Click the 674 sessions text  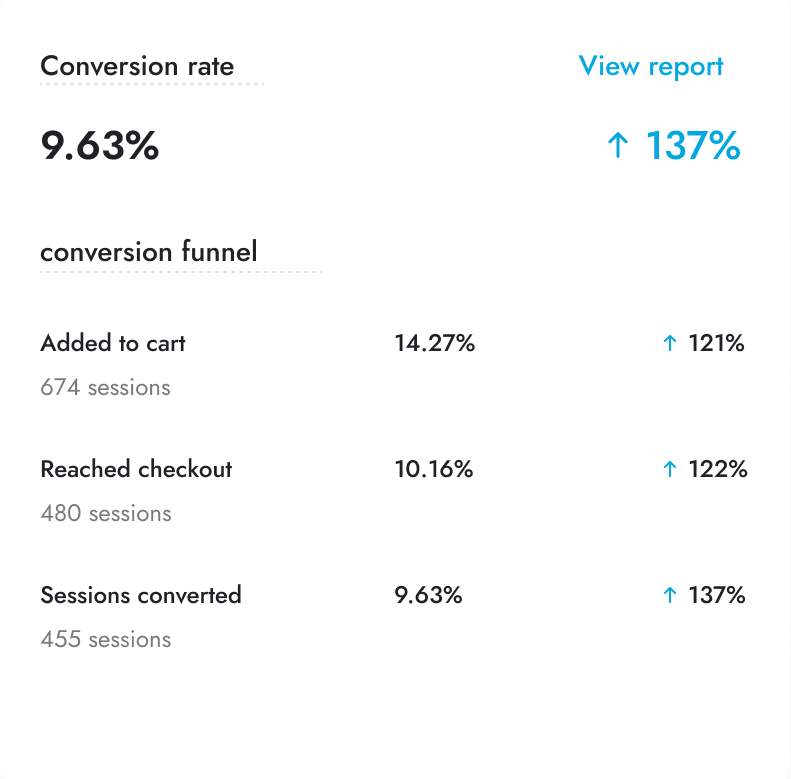point(105,388)
